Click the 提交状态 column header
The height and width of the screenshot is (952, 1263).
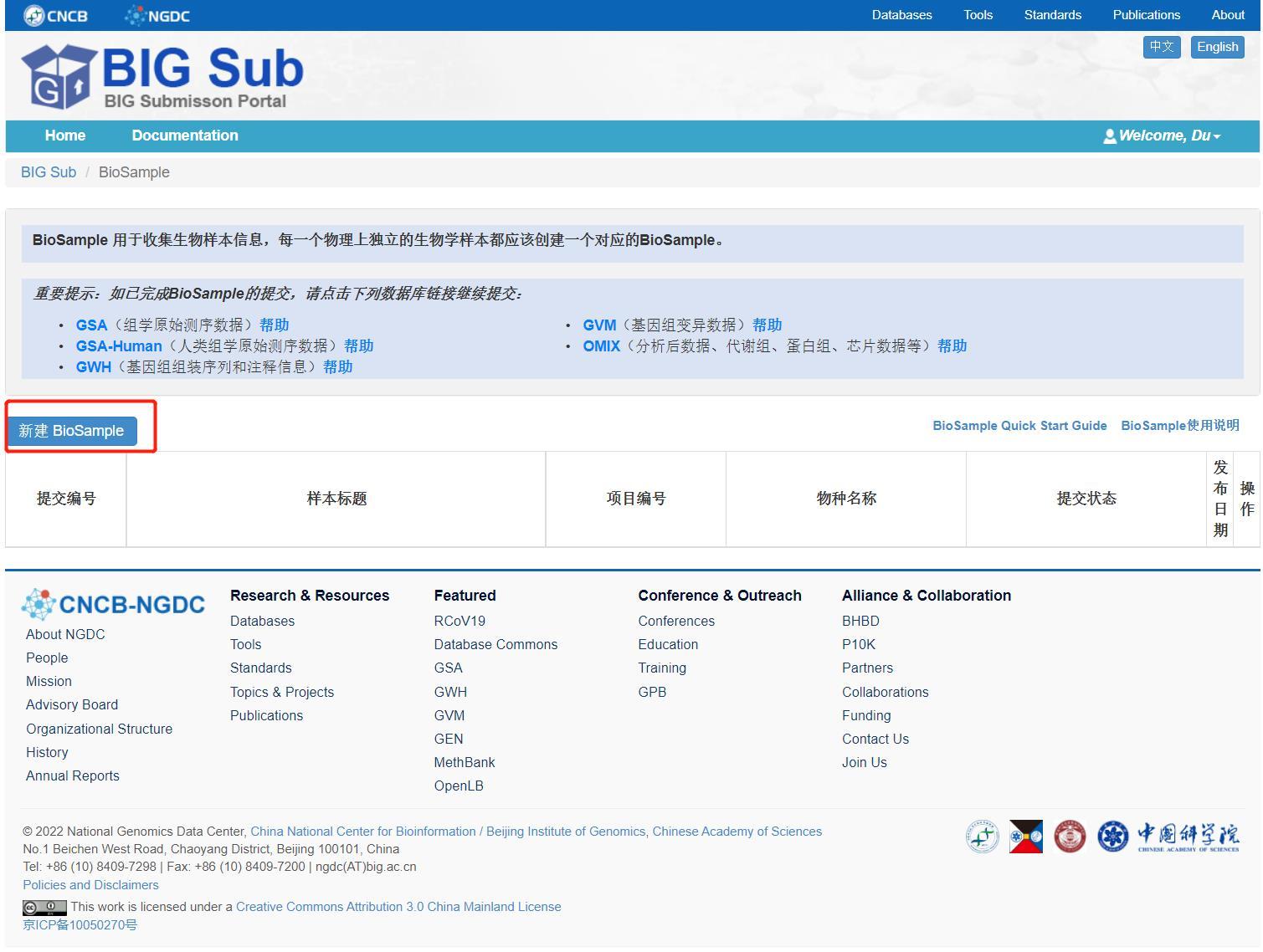click(x=1086, y=499)
